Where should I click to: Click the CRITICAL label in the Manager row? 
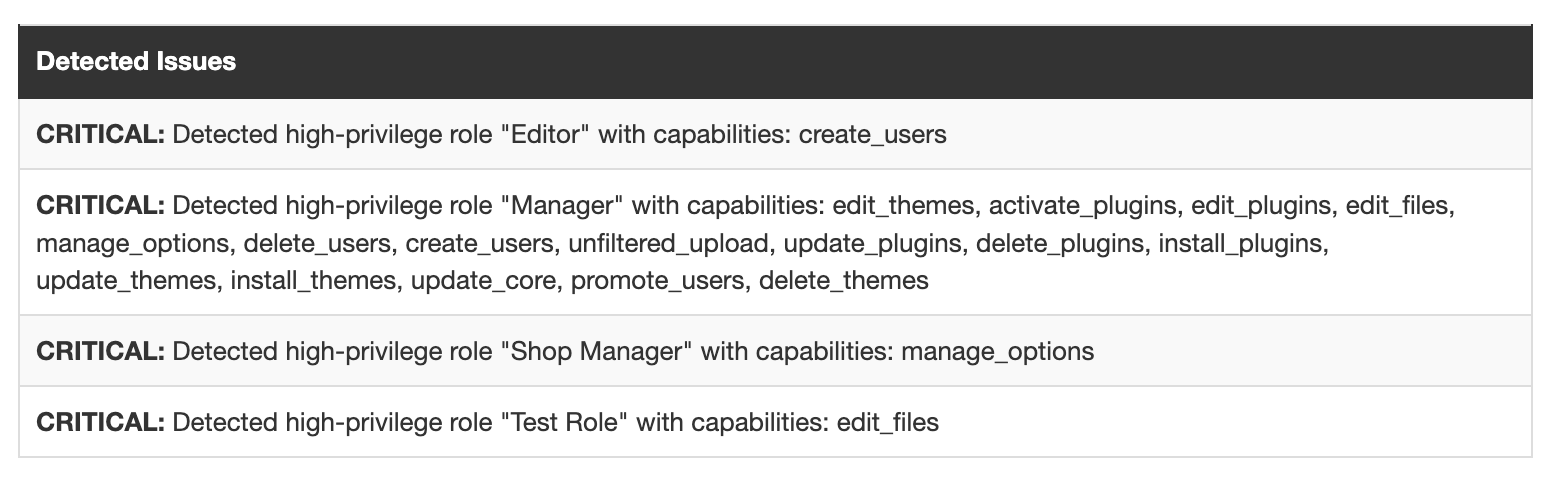tap(100, 206)
